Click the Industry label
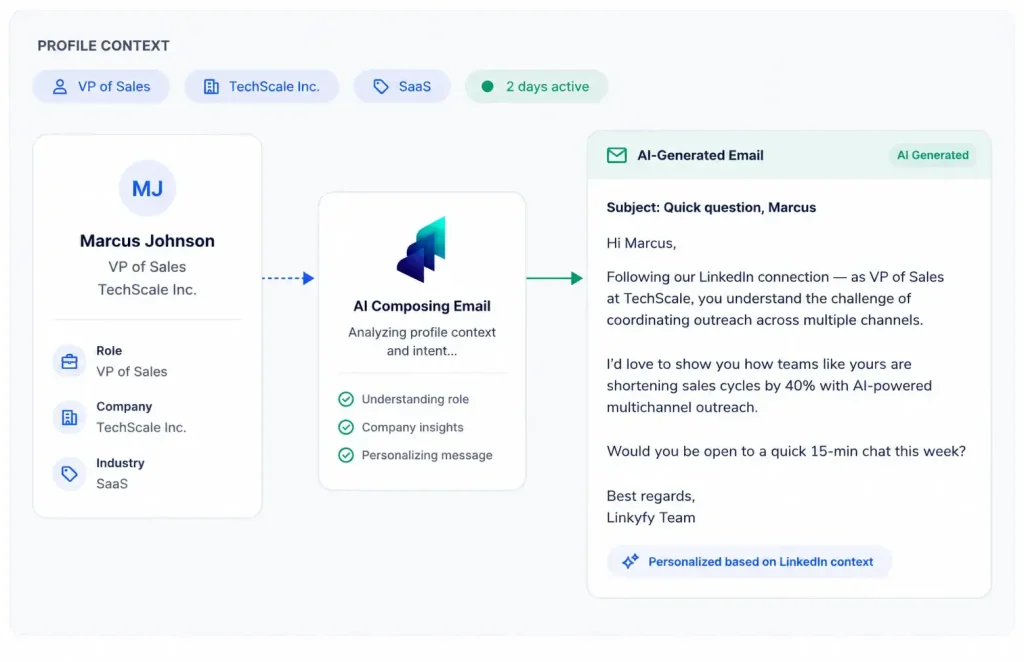The image size is (1024, 662). click(120, 463)
